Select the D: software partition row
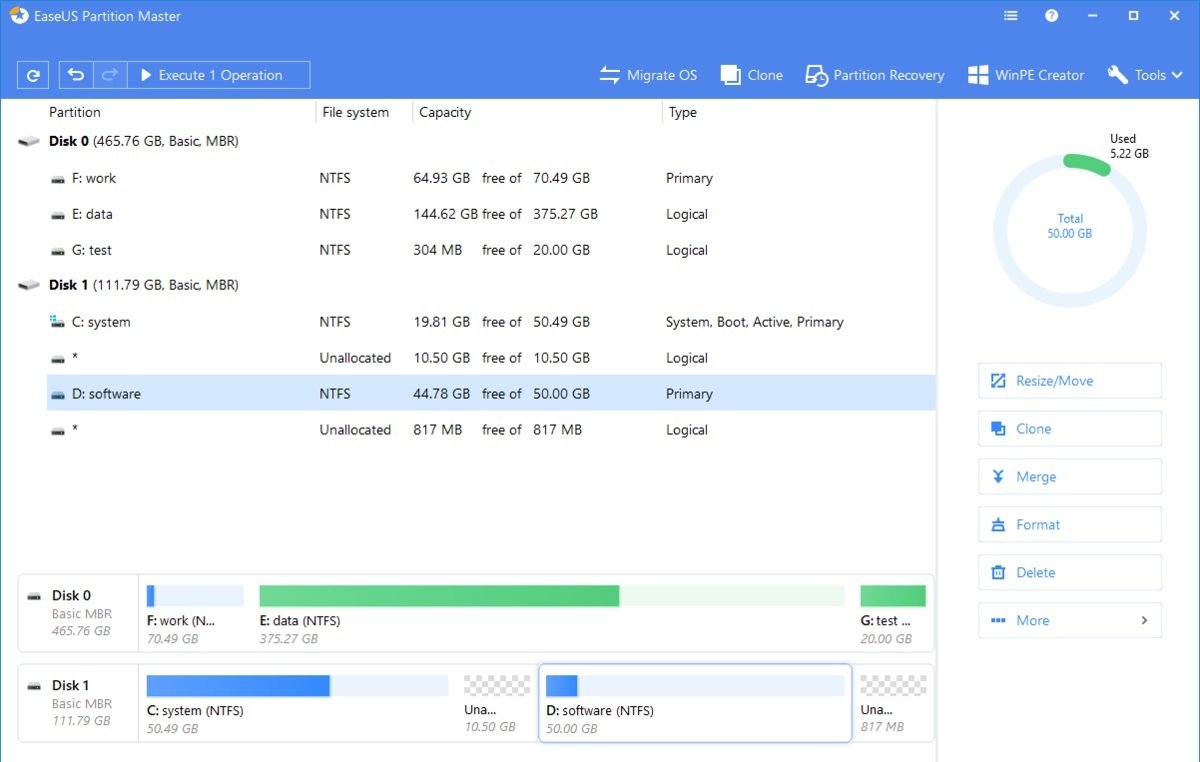1200x762 pixels. 491,394
